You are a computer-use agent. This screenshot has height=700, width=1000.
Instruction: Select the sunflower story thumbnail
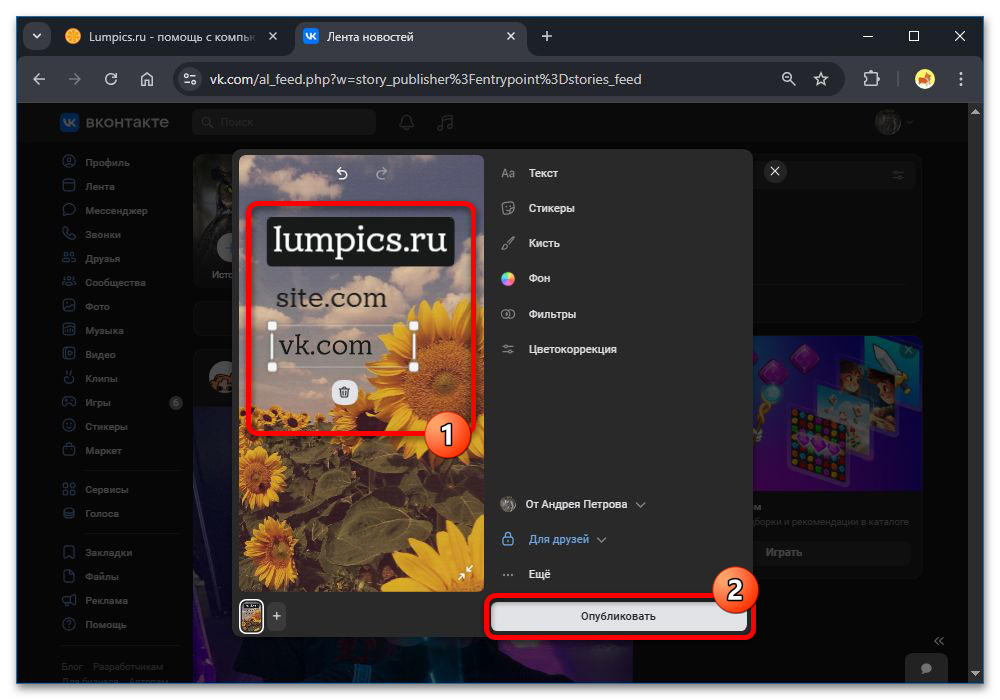251,616
